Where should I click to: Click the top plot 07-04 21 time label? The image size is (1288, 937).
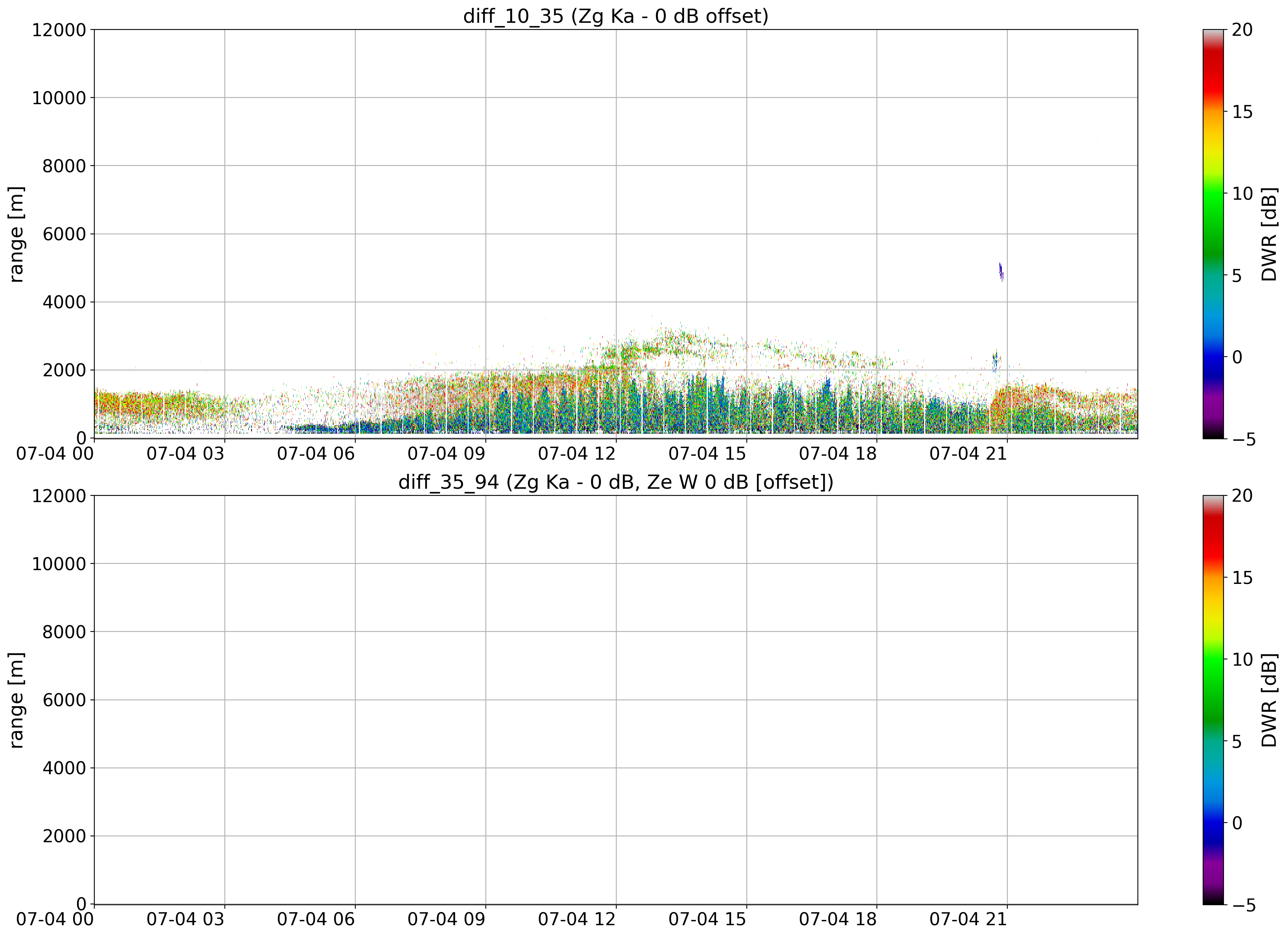pyautogui.click(x=968, y=453)
